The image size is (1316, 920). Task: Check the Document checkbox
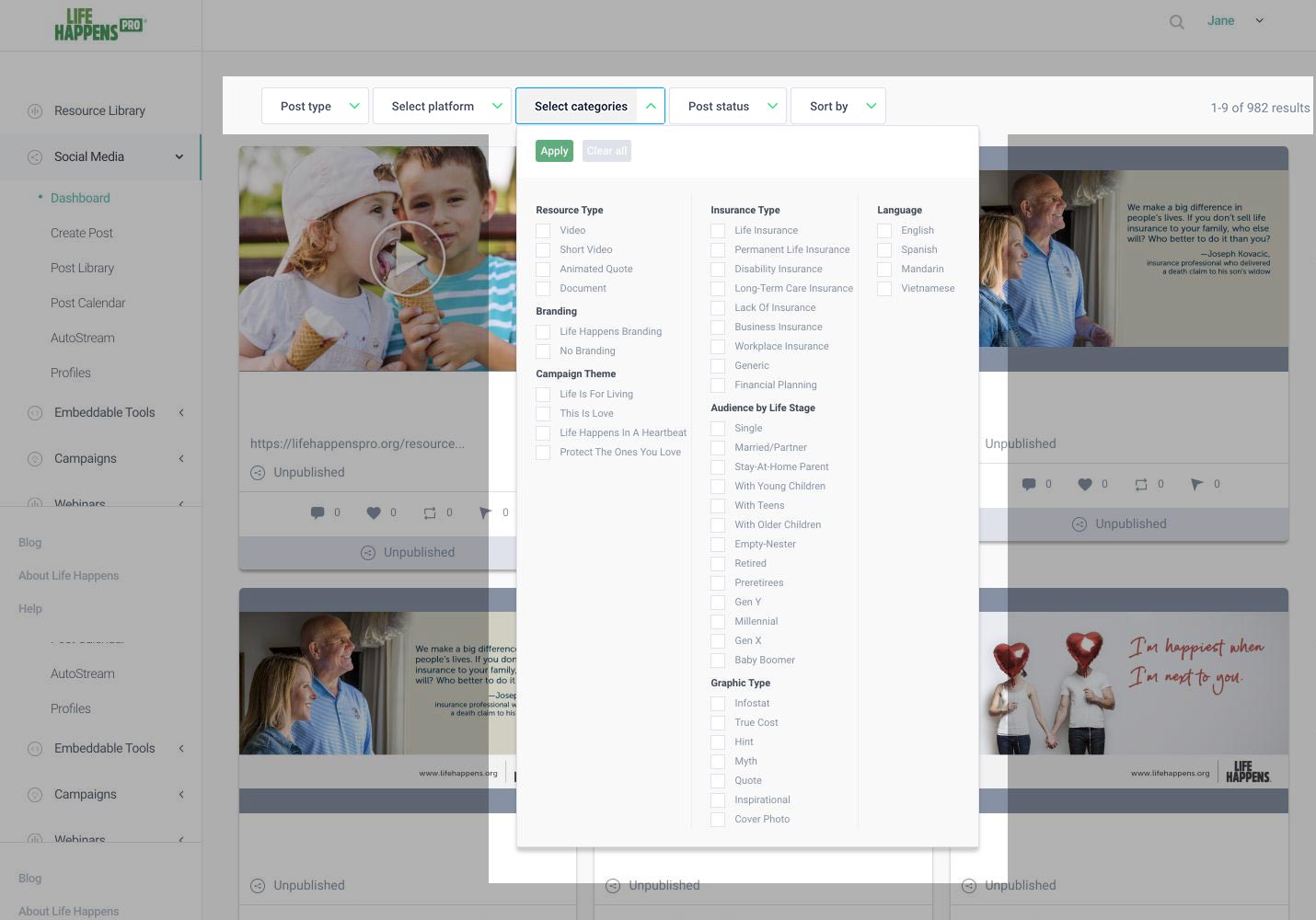tap(543, 289)
